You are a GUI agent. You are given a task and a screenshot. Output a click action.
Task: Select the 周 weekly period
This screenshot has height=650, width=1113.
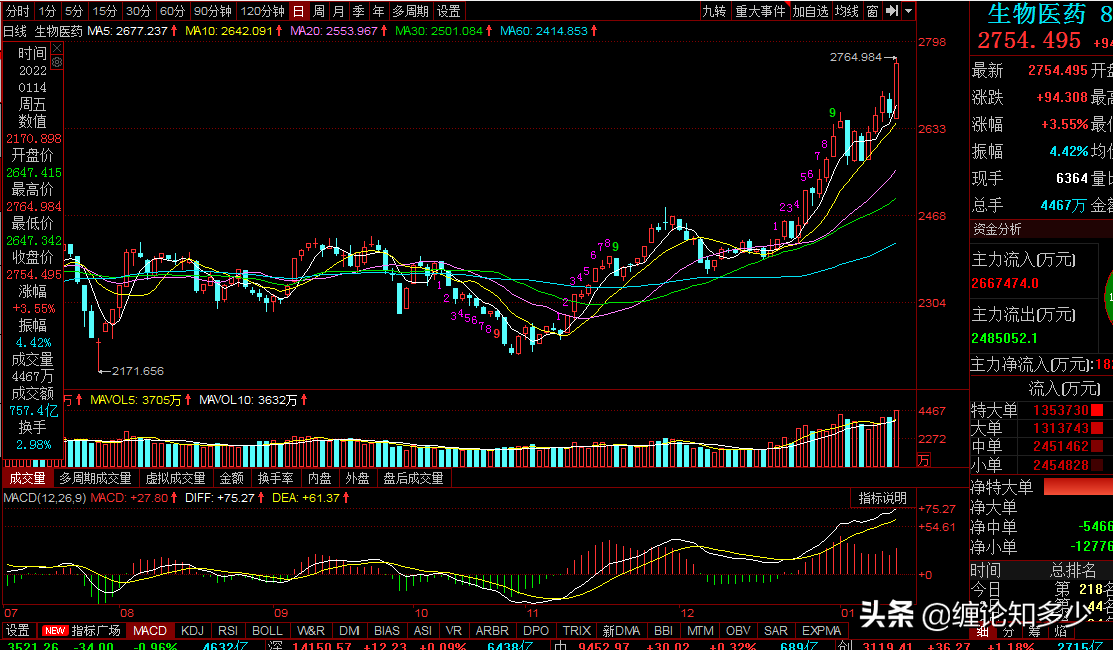(x=319, y=11)
